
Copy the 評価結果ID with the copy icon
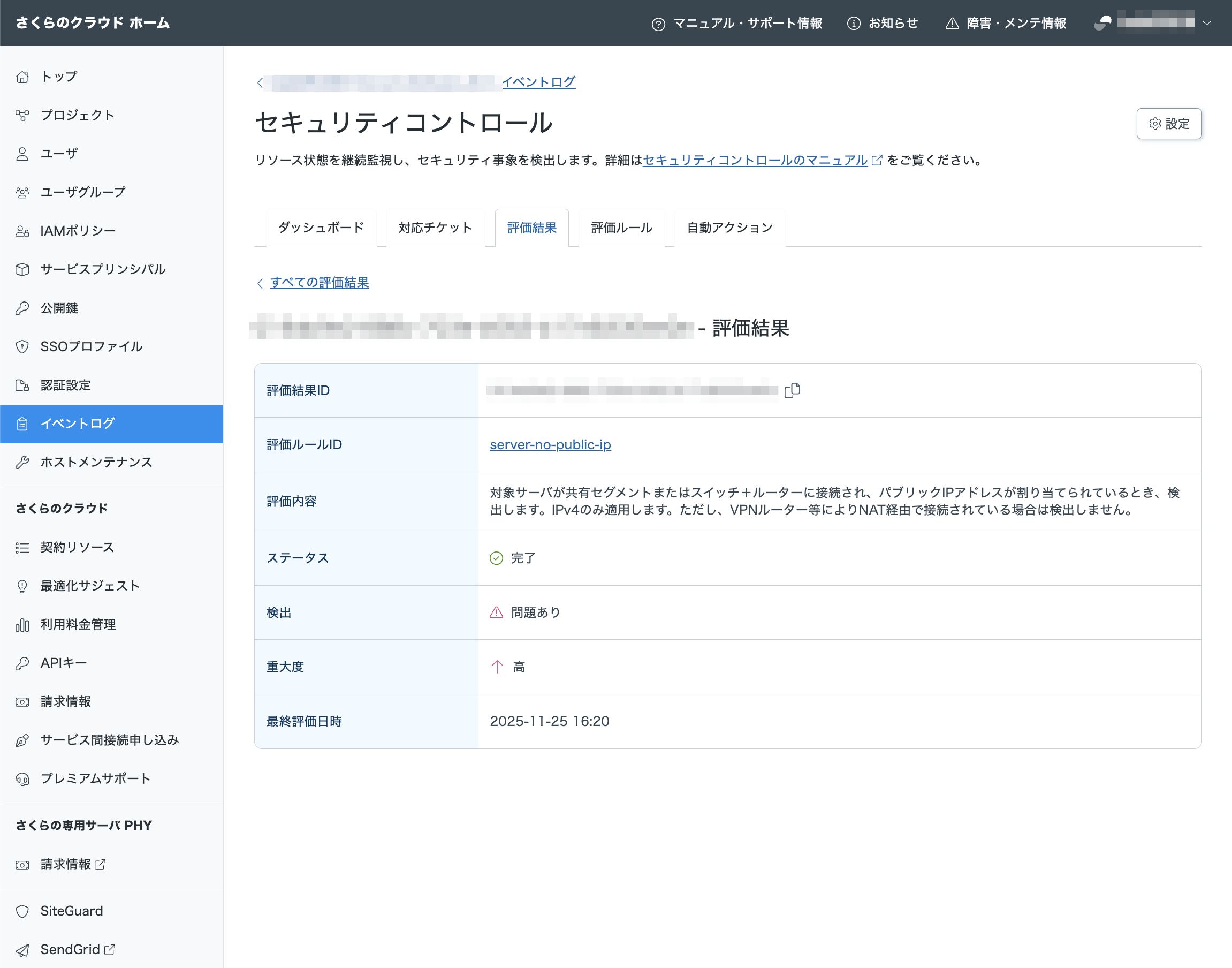(x=792, y=390)
